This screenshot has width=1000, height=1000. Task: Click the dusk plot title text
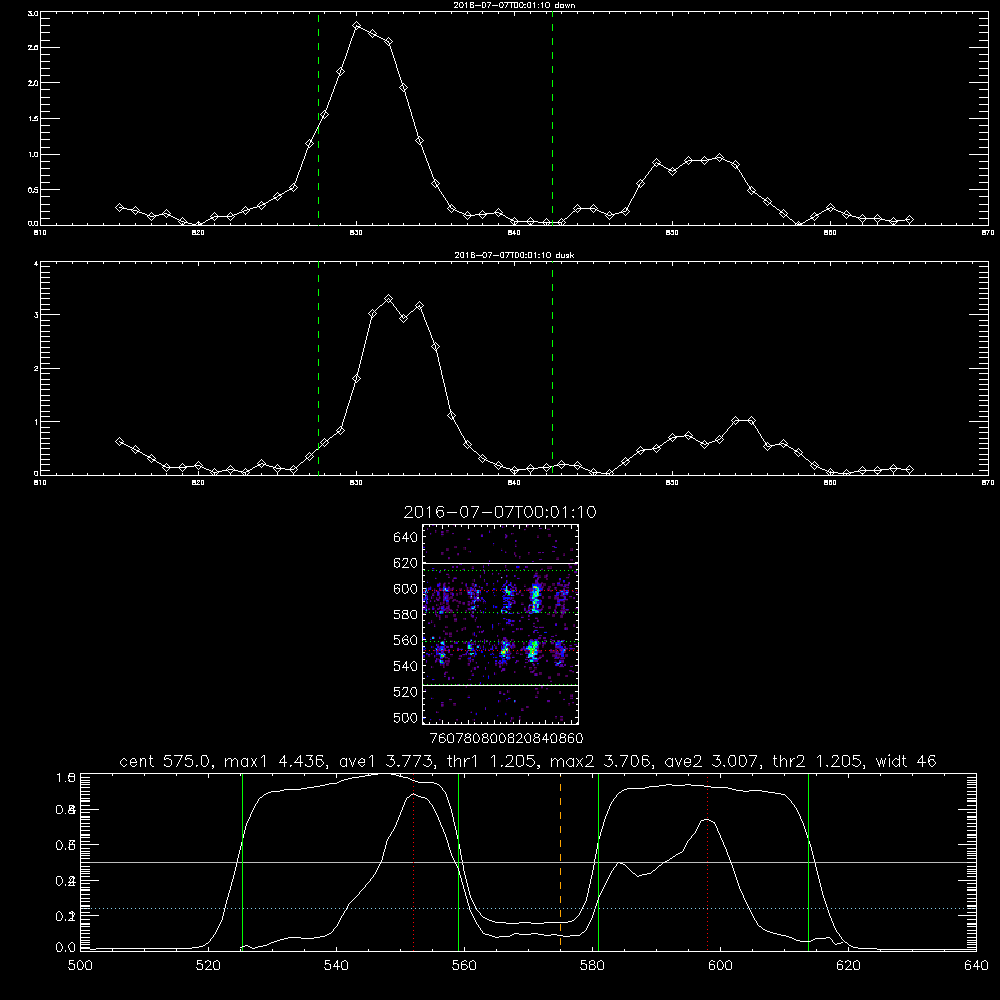tap(515, 255)
